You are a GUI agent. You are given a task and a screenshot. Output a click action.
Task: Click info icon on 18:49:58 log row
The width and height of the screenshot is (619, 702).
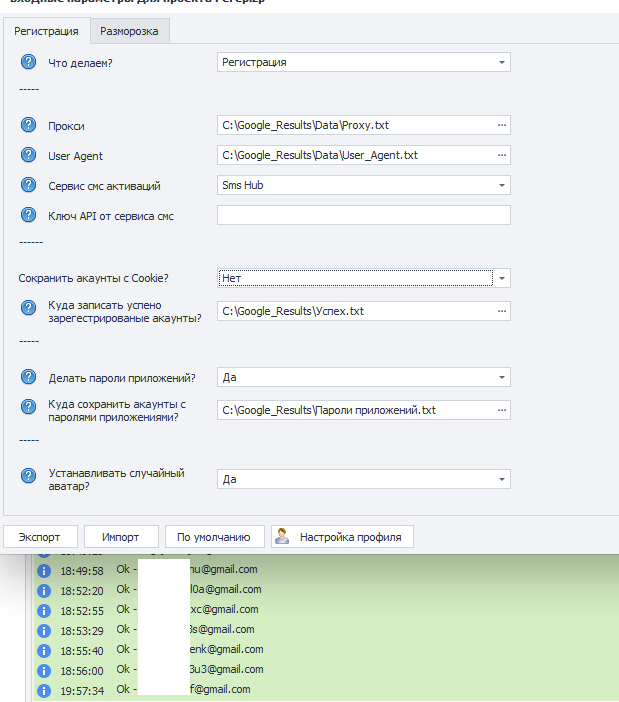(43, 571)
